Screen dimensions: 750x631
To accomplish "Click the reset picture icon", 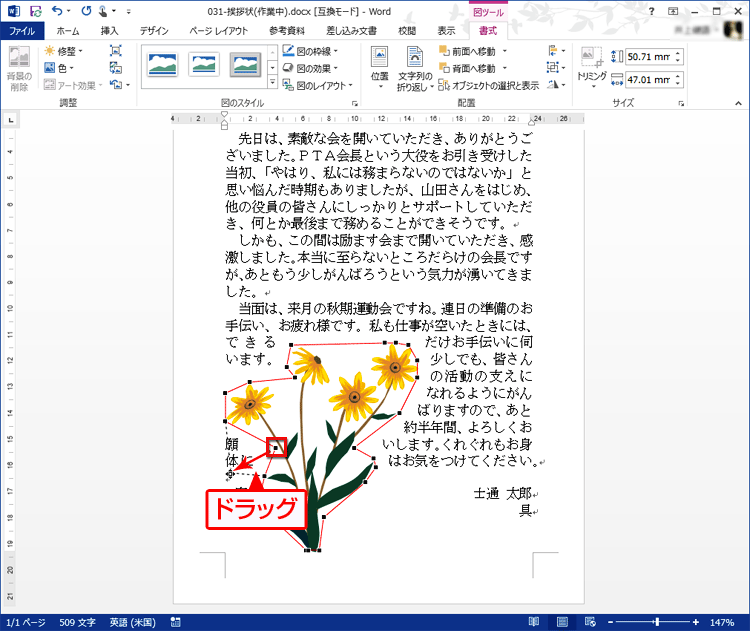I will click(116, 85).
